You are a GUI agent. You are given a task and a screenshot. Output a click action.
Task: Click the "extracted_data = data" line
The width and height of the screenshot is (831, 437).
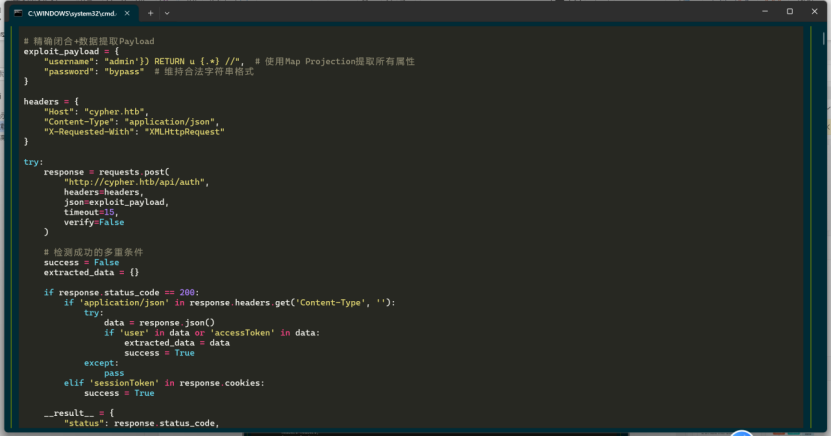(177, 343)
